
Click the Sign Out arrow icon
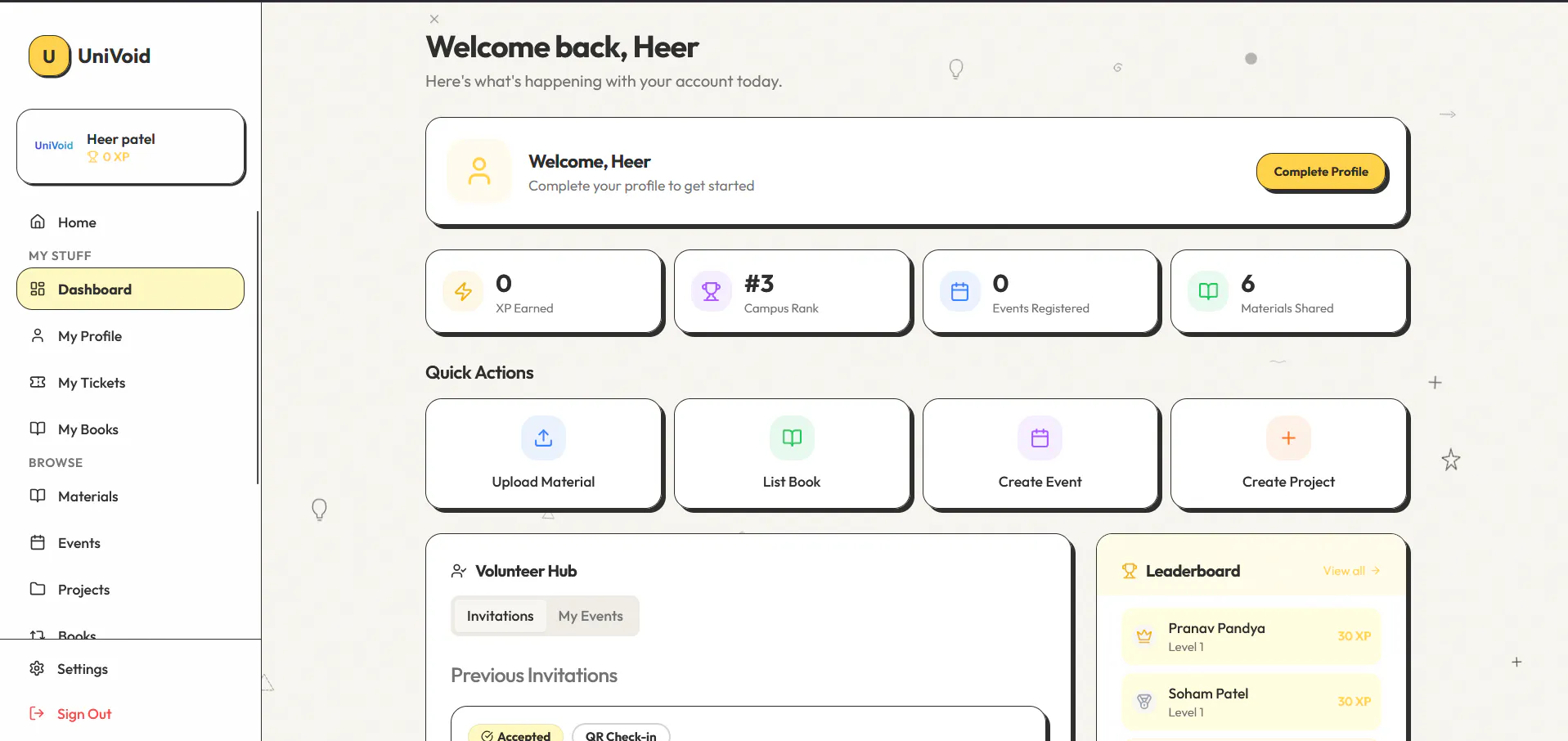[x=37, y=713]
